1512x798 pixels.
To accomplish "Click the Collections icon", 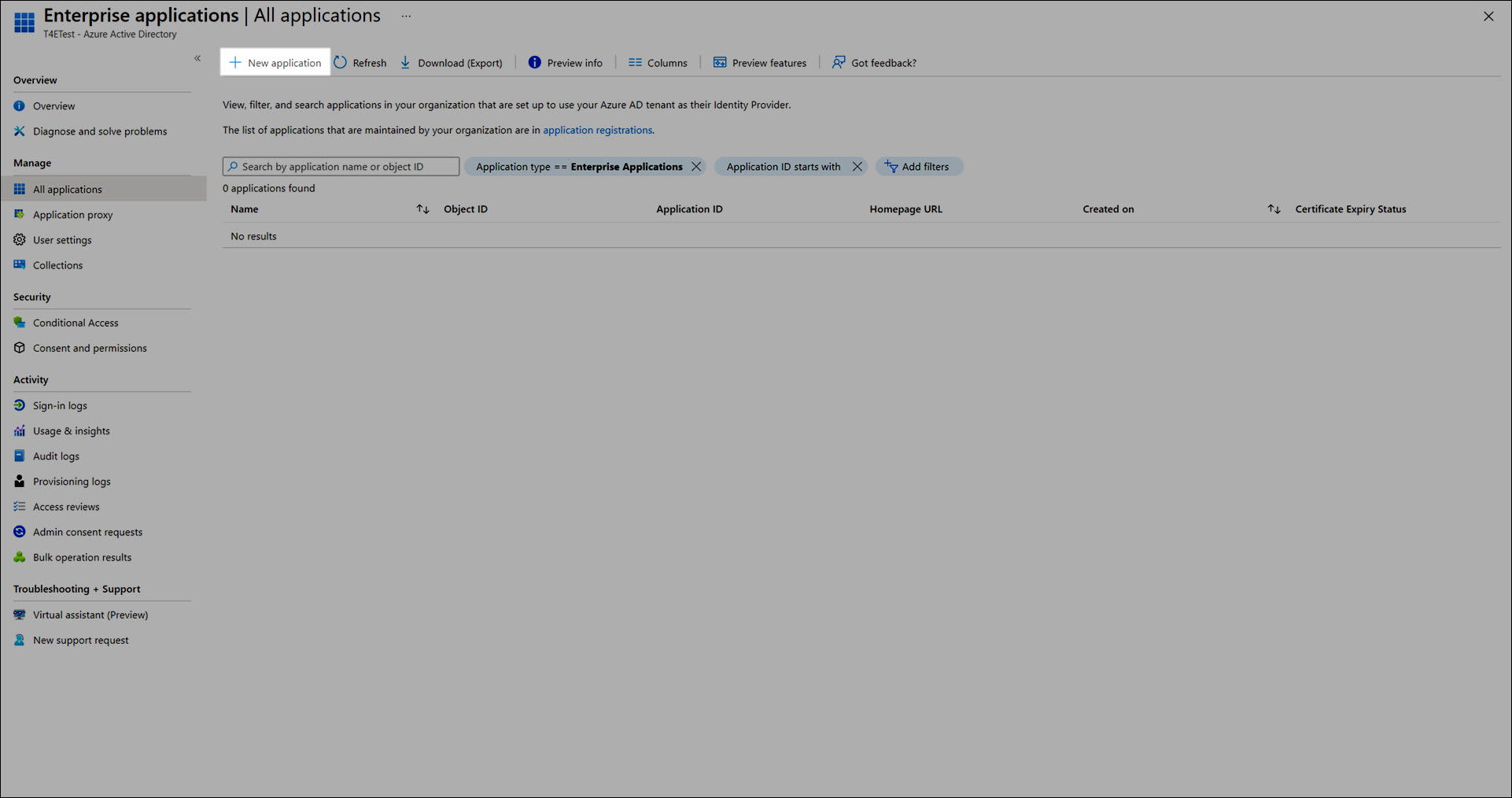I will (x=19, y=264).
